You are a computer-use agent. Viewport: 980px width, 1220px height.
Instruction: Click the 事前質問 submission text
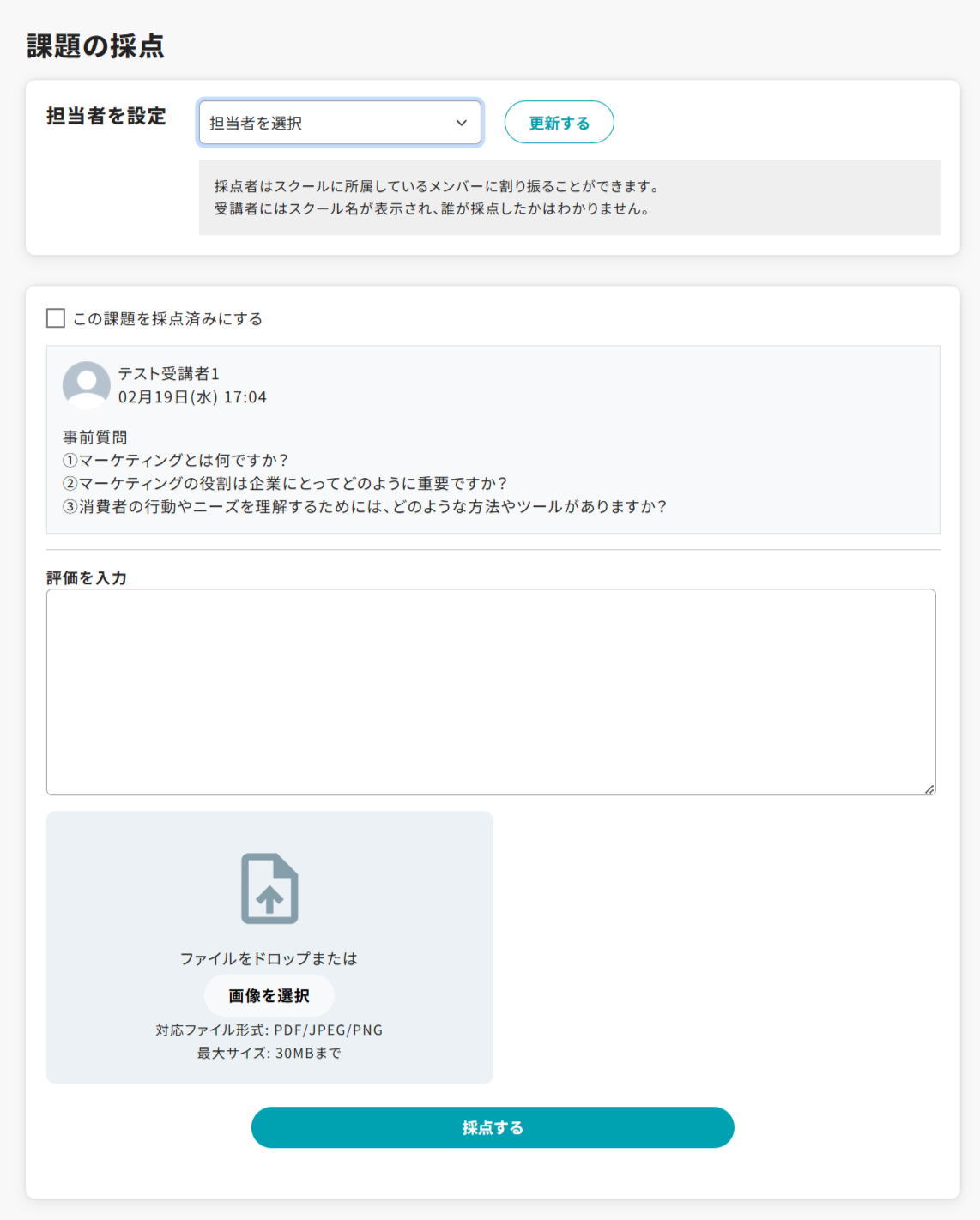95,438
